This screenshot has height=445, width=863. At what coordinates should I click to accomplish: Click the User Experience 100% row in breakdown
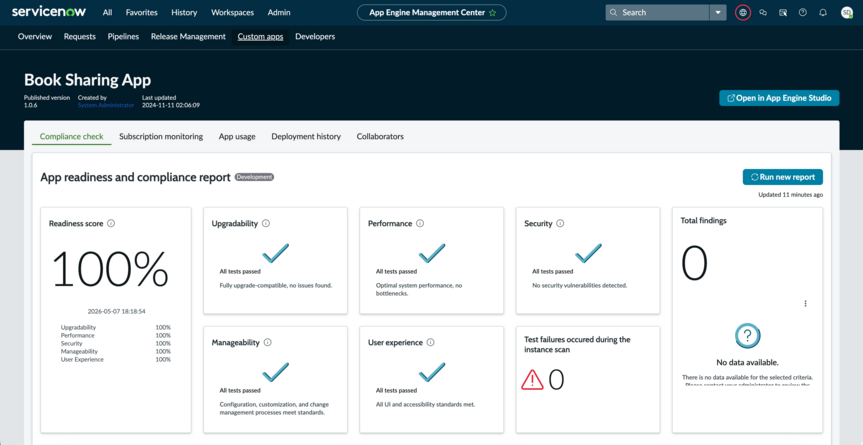pyautogui.click(x=116, y=360)
